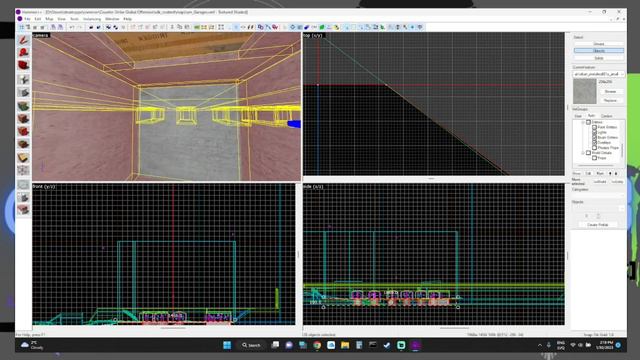This screenshot has height=360, width=640.
Task: Open the Instancing menu
Action: click(92, 19)
